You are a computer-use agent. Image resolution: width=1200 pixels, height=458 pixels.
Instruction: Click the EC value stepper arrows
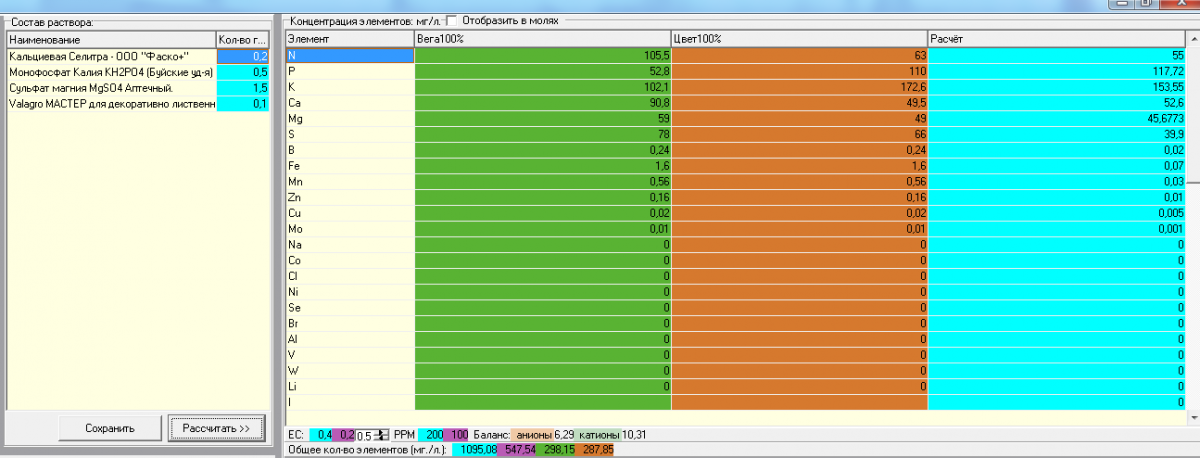click(x=381, y=435)
